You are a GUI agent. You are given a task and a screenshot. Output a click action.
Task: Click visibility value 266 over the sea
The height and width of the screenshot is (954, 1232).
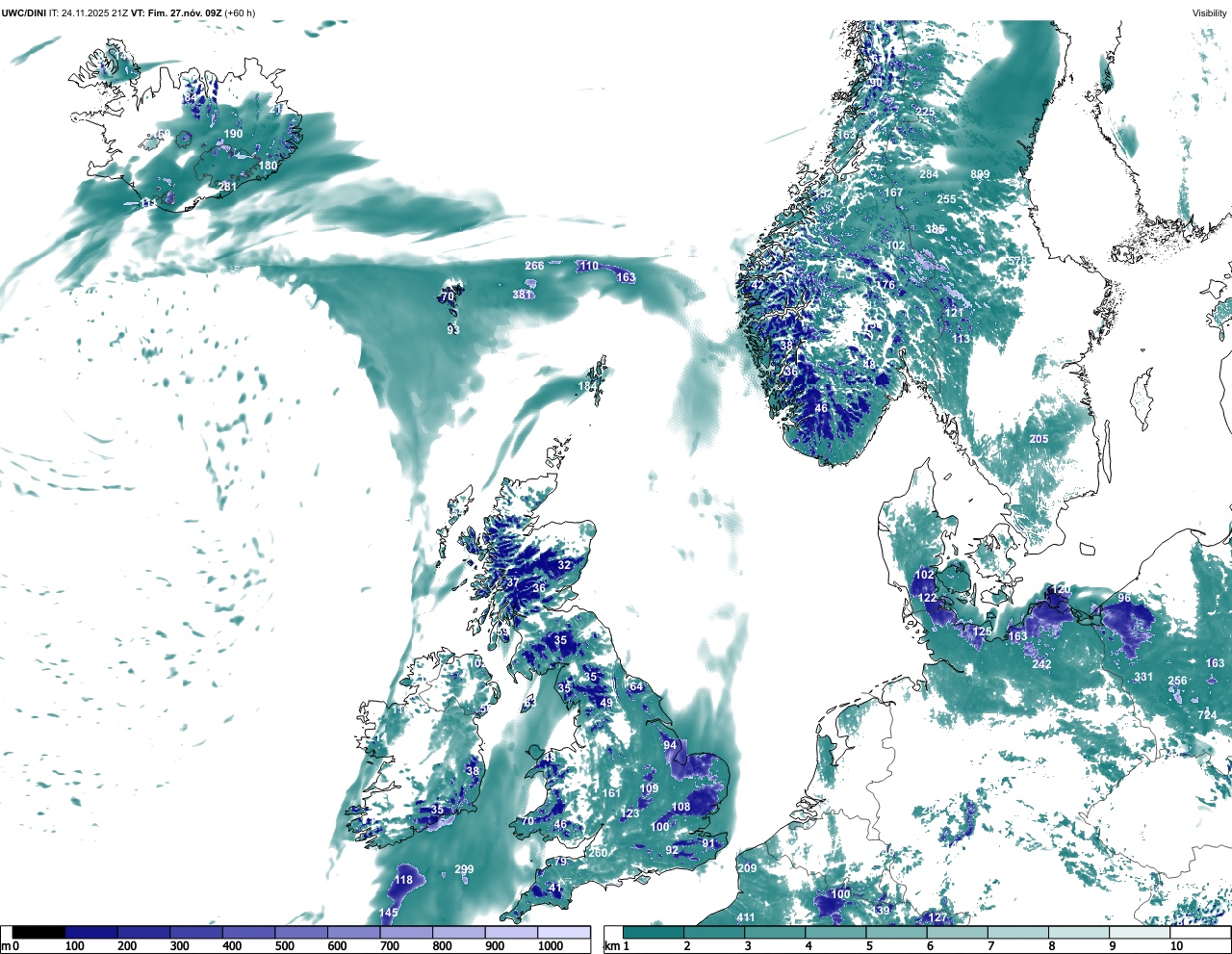click(534, 266)
